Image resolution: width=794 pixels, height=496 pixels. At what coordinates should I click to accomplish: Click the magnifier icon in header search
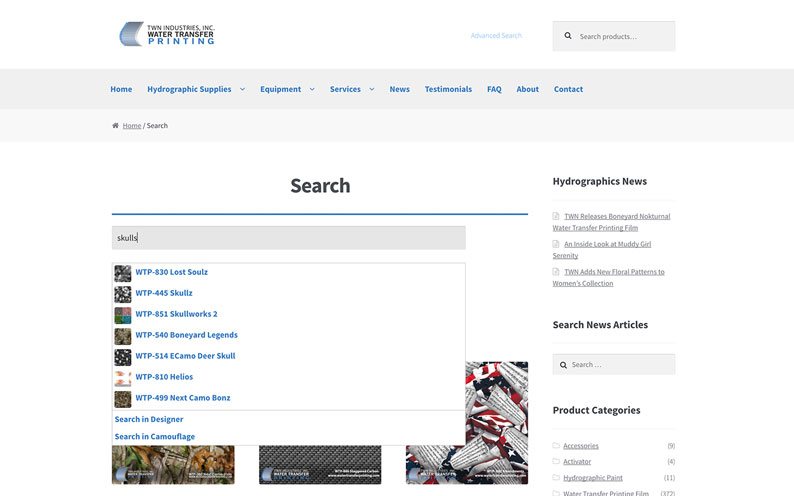[568, 36]
